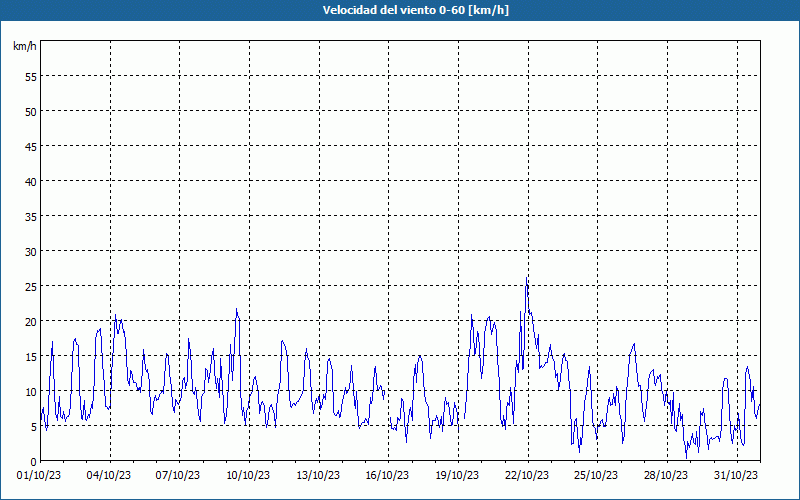Click the 5 value on the y-axis
This screenshot has width=800, height=500.
[x=34, y=427]
